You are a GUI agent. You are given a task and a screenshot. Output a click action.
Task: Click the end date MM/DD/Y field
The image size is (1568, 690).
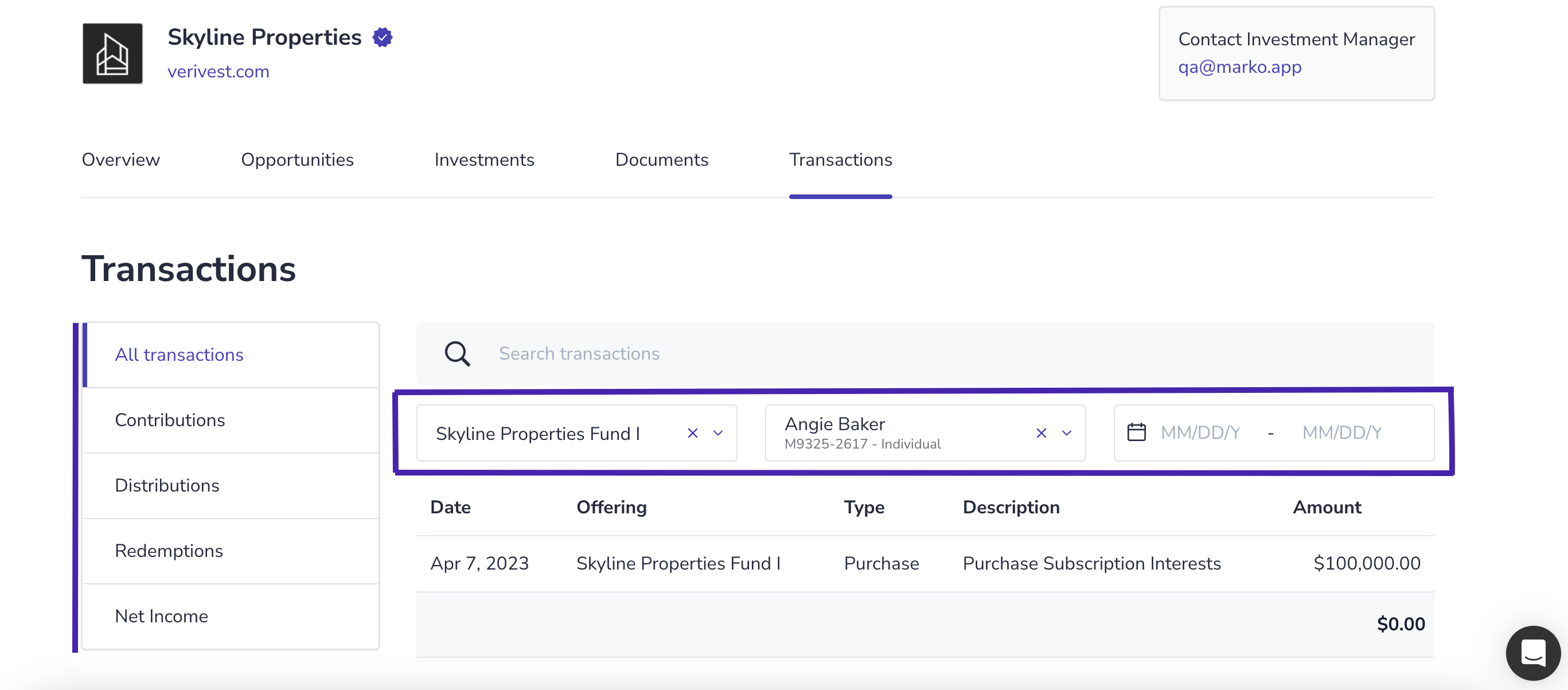click(x=1341, y=432)
